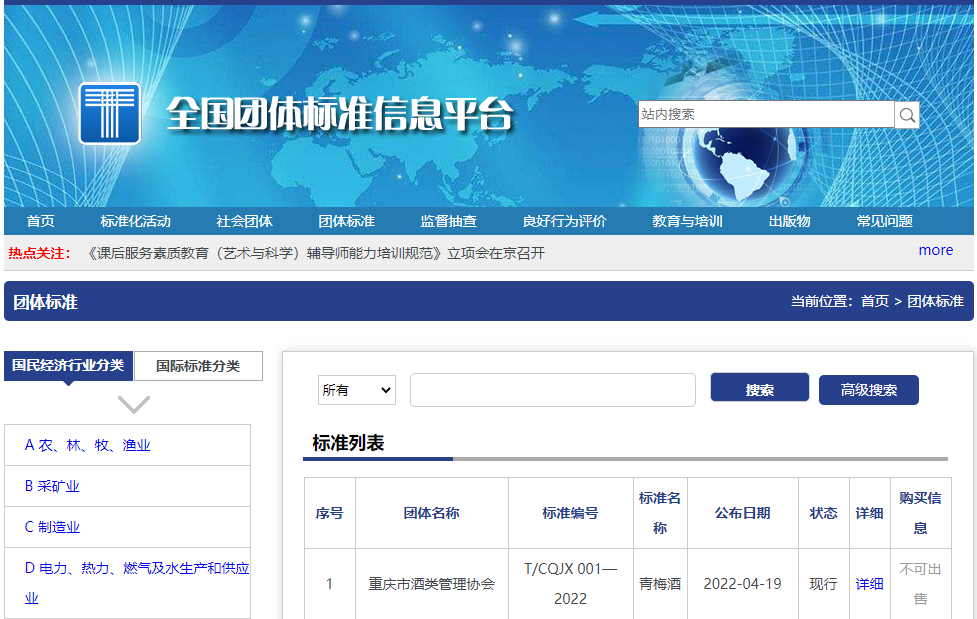The height and width of the screenshot is (619, 977).
Task: Go to 社会团体 menu item
Action: tap(244, 221)
